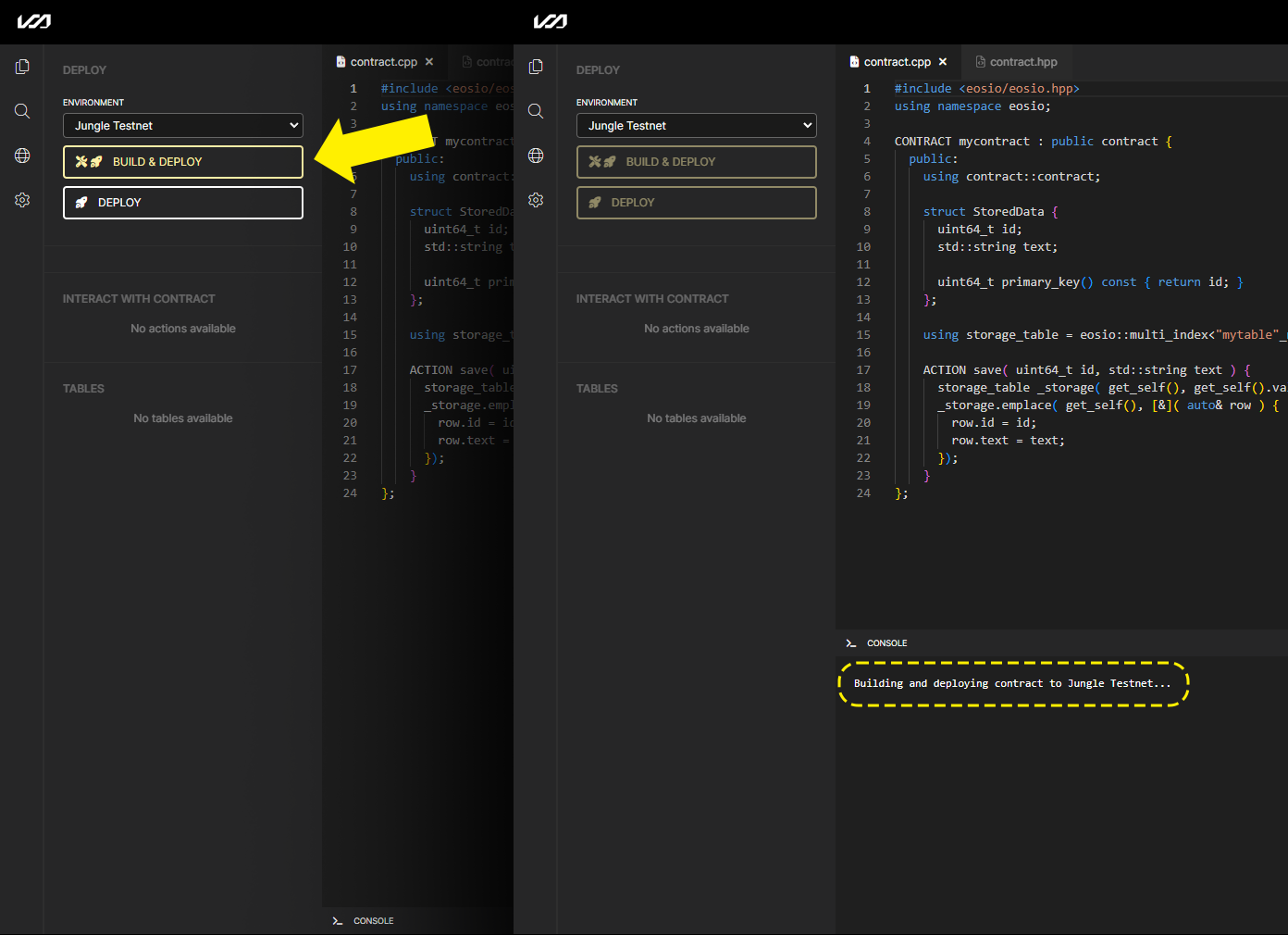
Task: Click 'struct StoredData' line in right editor
Action: 990,212
